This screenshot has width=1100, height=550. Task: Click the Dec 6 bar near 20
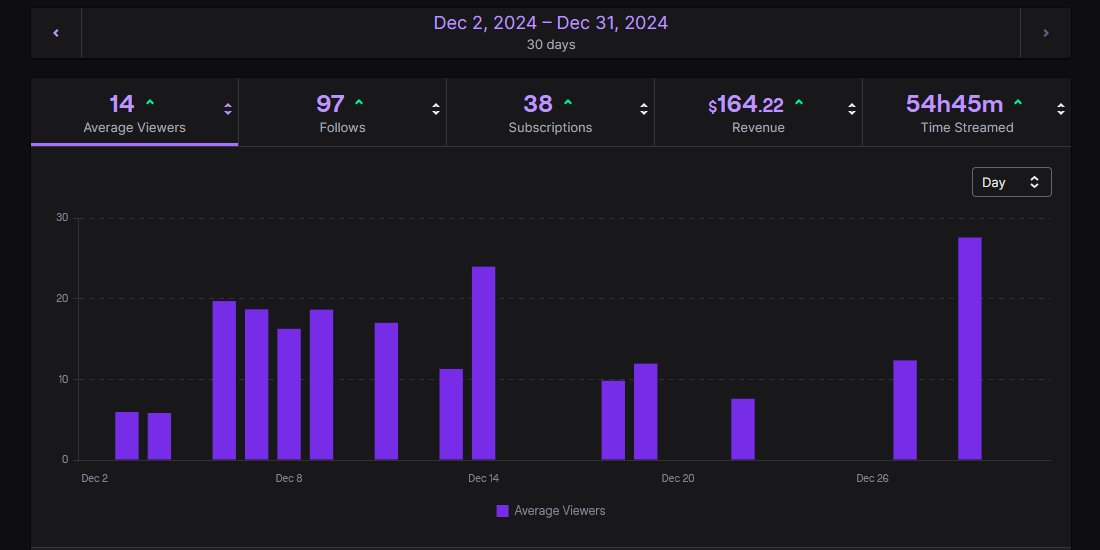coord(224,380)
